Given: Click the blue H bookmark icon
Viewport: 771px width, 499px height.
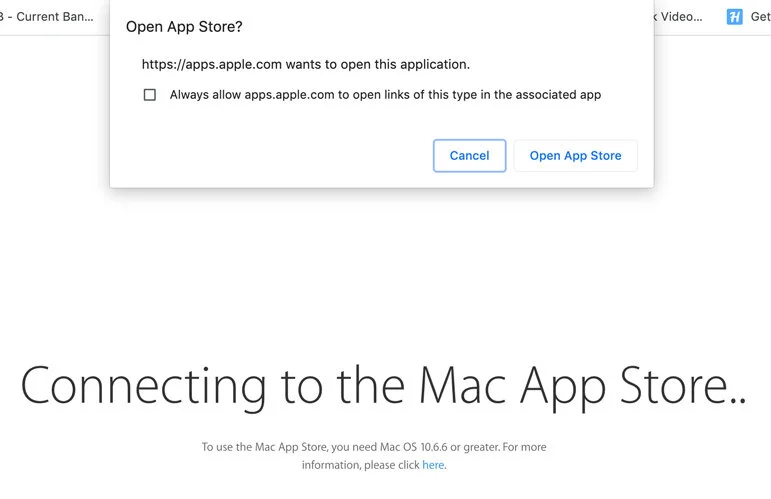Looking at the screenshot, I should (734, 17).
